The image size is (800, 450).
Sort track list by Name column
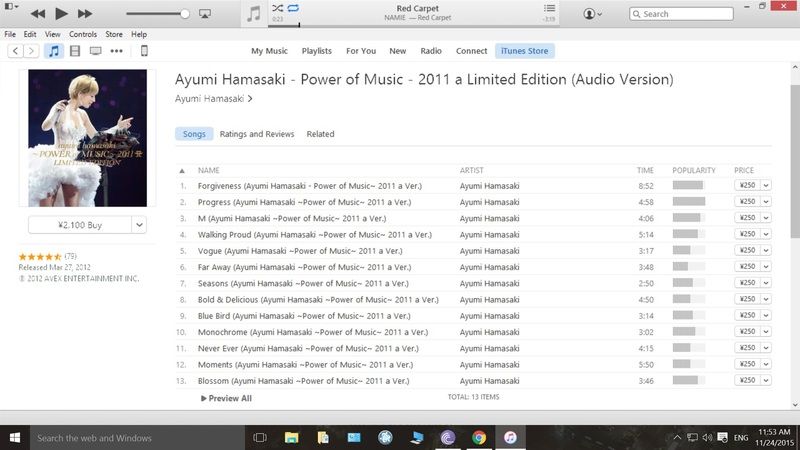(x=209, y=170)
